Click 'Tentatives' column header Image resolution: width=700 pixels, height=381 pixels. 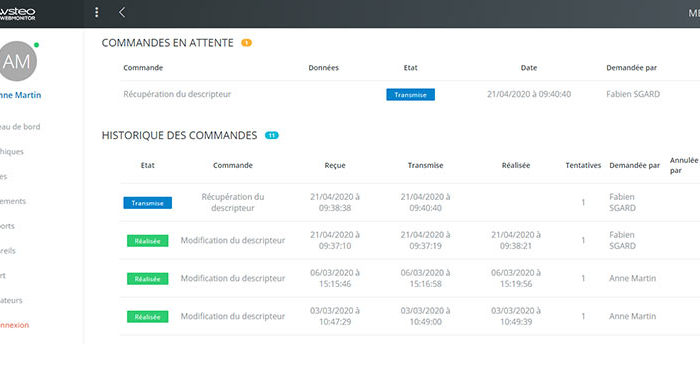coord(583,165)
